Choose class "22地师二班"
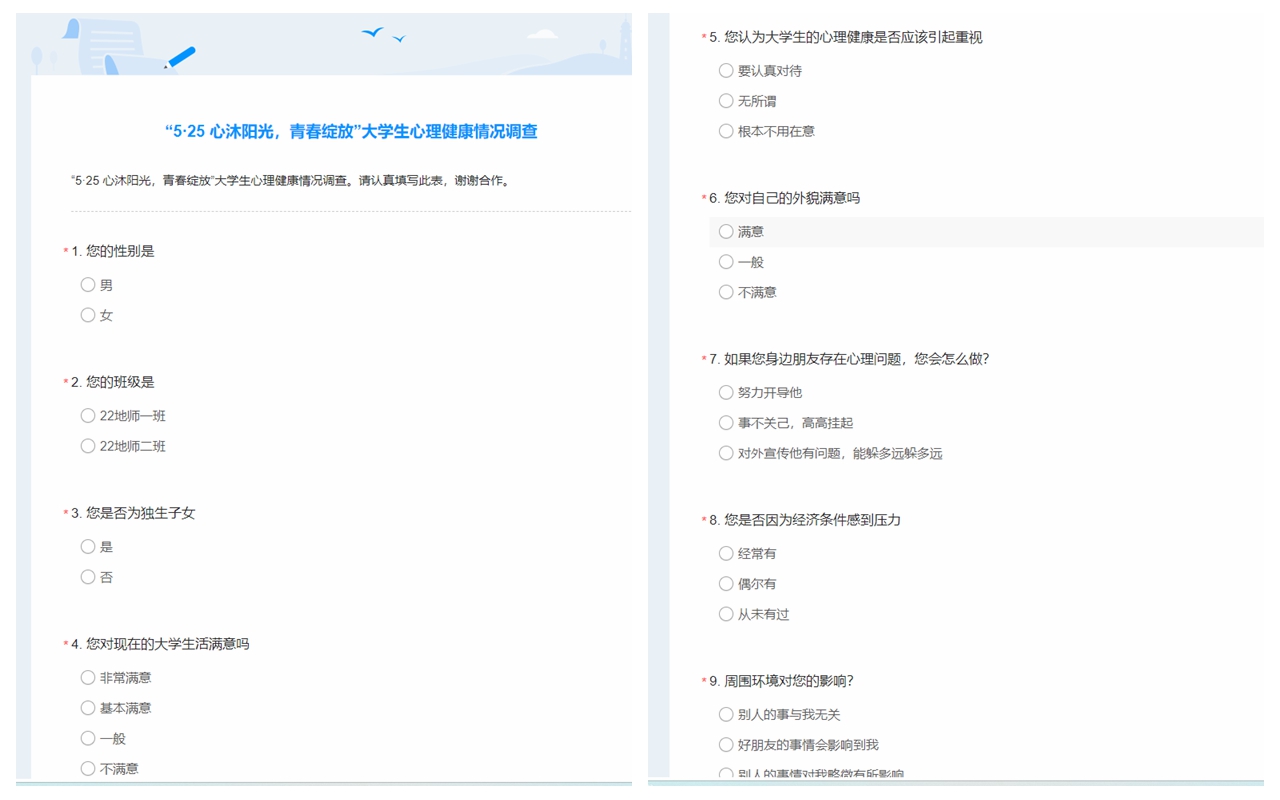 click(x=88, y=446)
